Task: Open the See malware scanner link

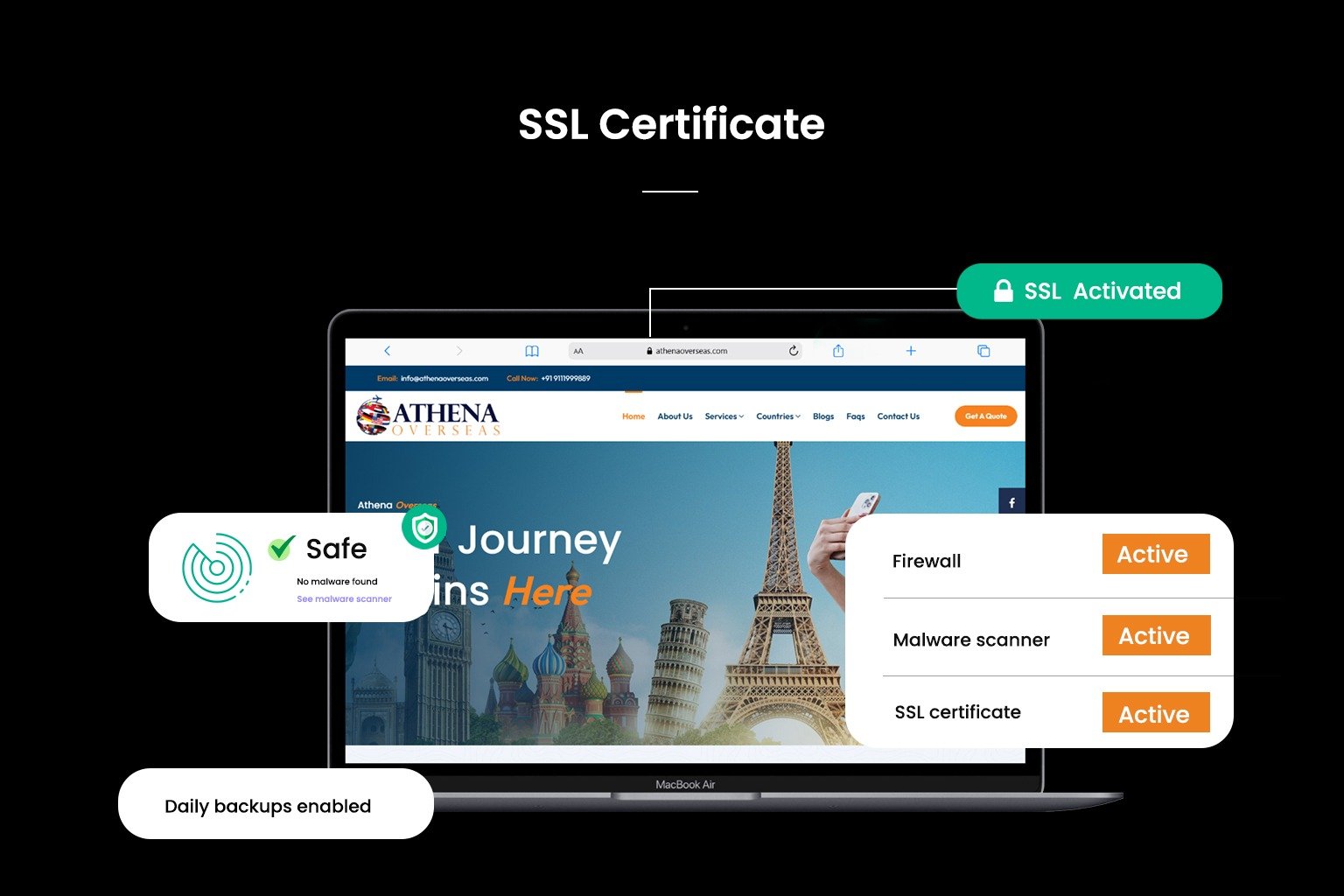Action: (x=344, y=599)
